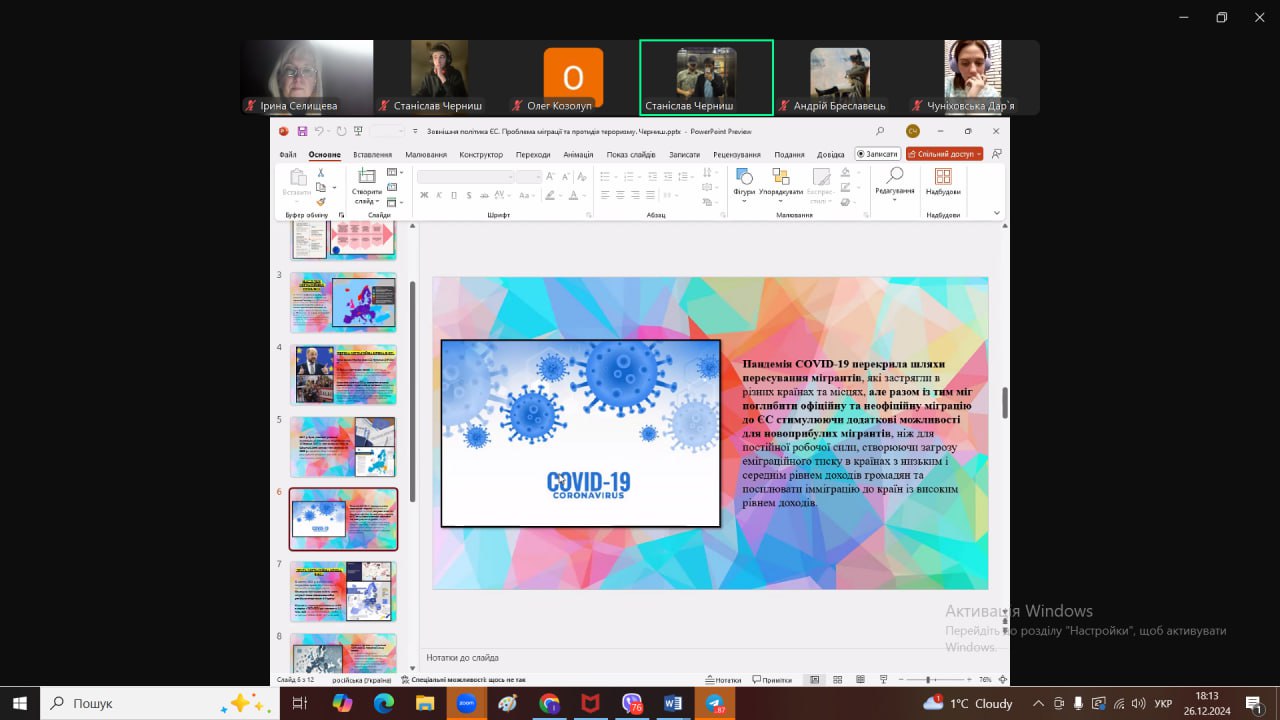Click the Save icon in PowerPoint title bar
The width and height of the screenshot is (1280, 720).
coord(302,131)
